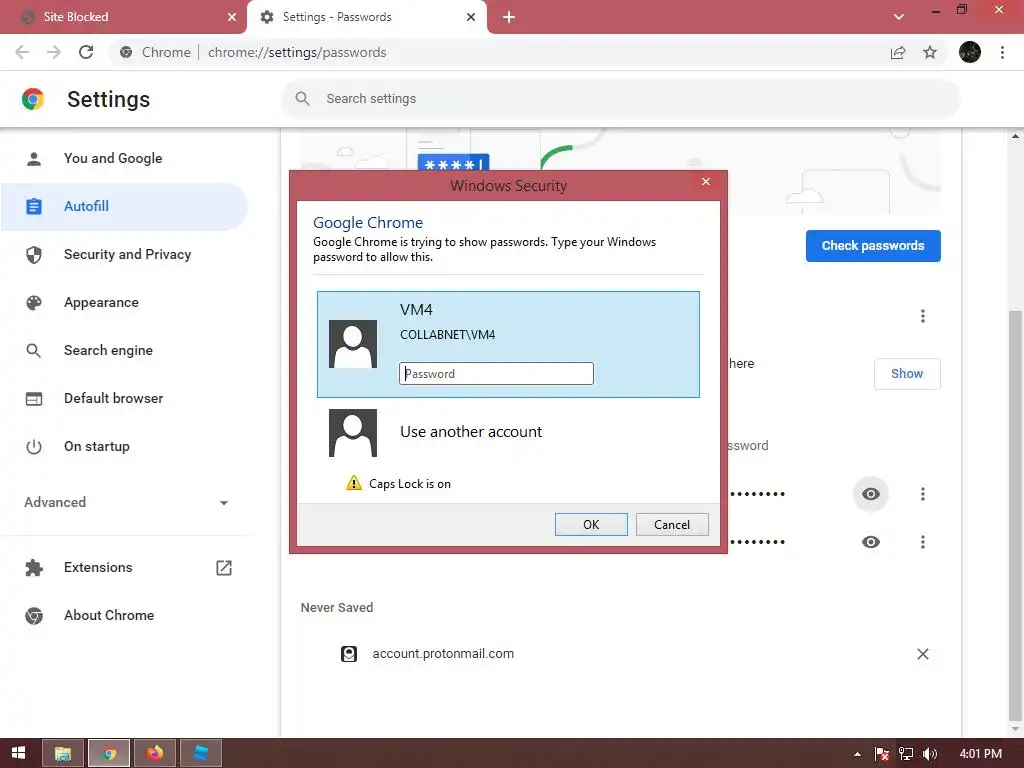Reload the page with the refresh icon
1024x768 pixels.
click(86, 52)
